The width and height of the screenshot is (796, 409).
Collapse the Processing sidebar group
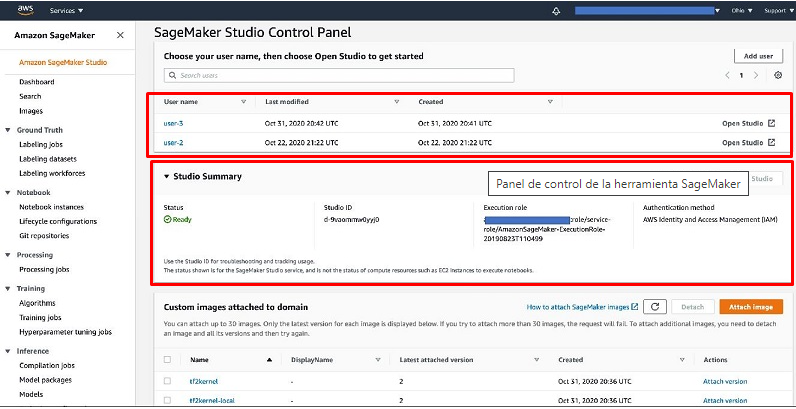[8, 255]
